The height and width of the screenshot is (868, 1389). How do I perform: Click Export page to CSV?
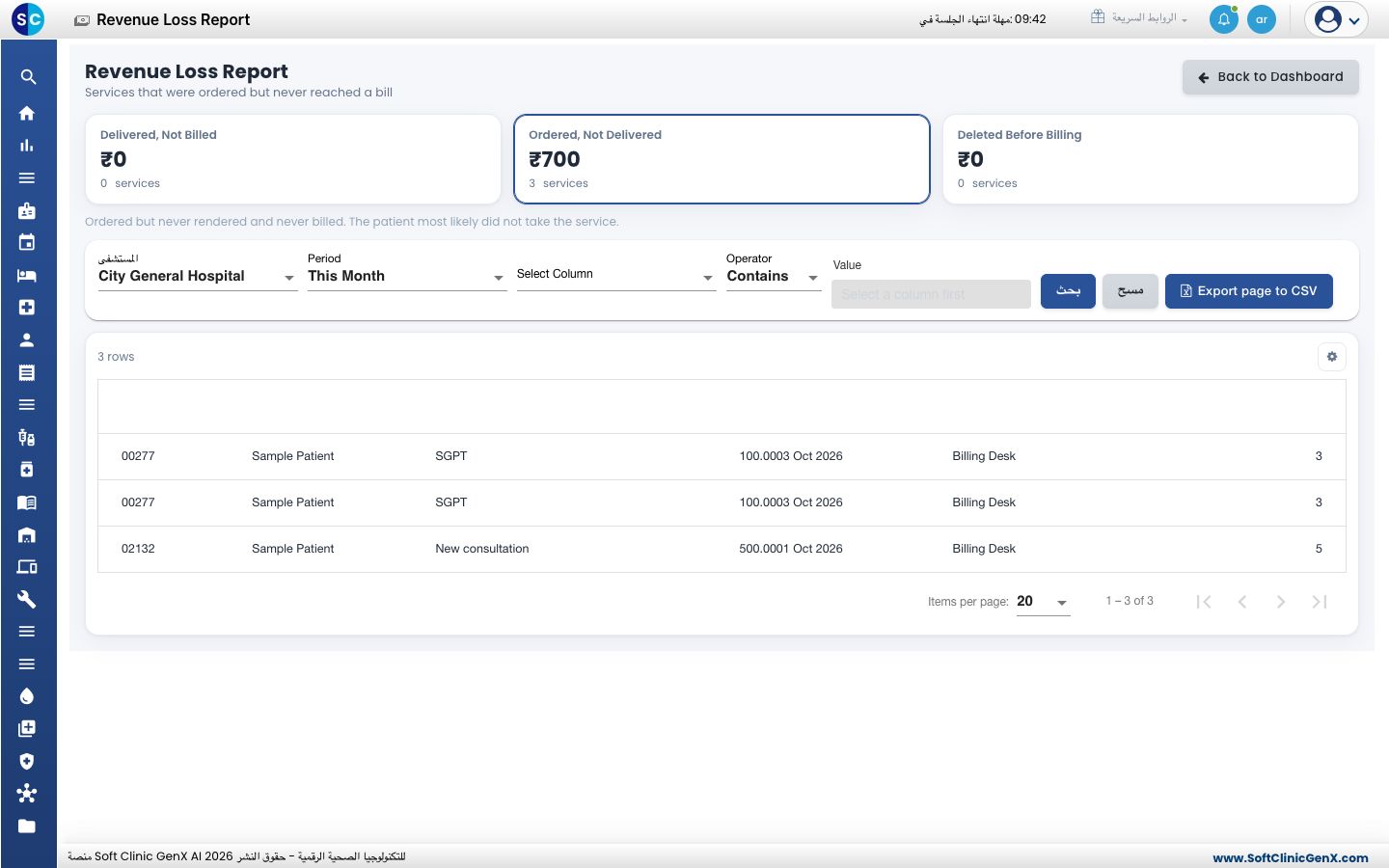[x=1249, y=291]
